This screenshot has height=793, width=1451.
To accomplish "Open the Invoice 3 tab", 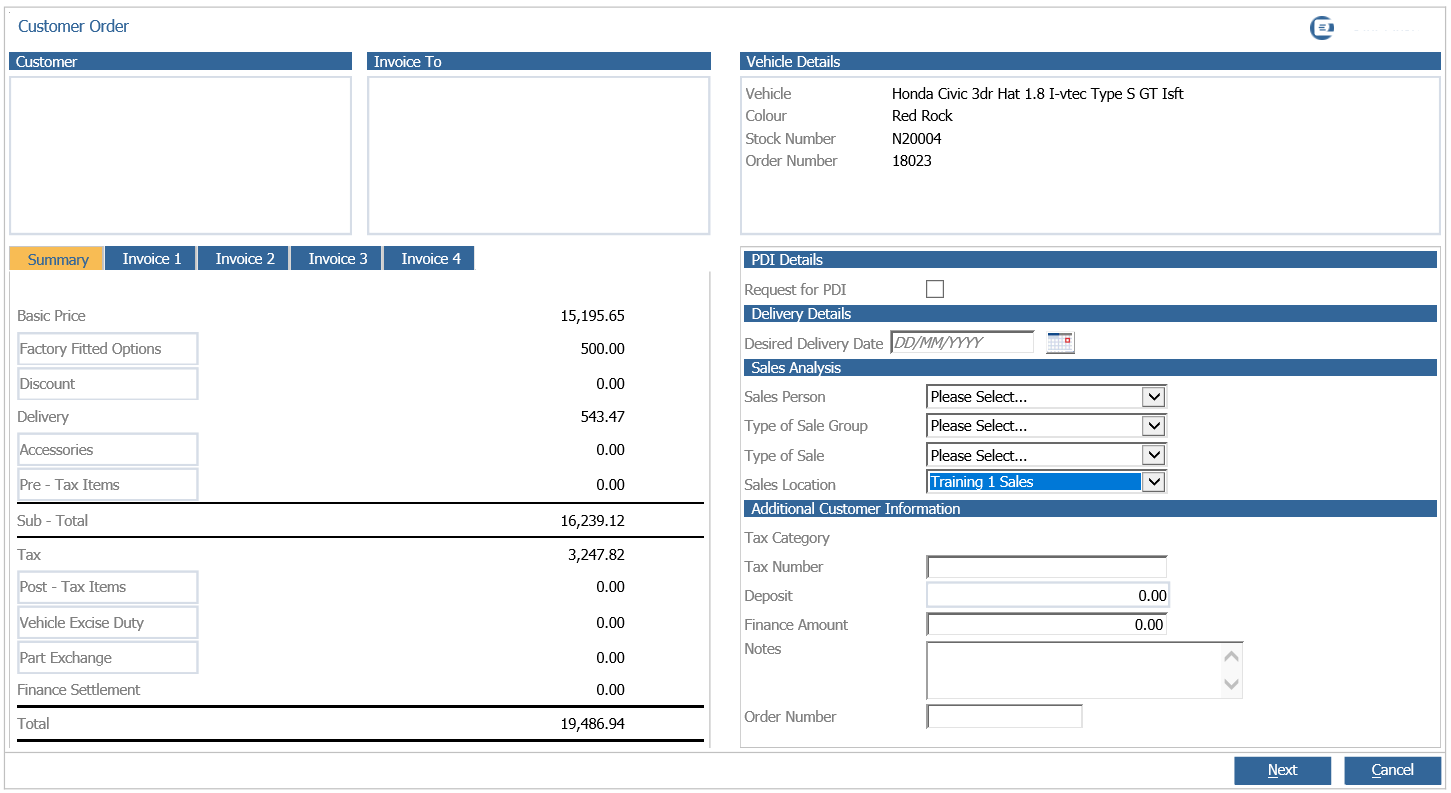I will click(x=338, y=259).
